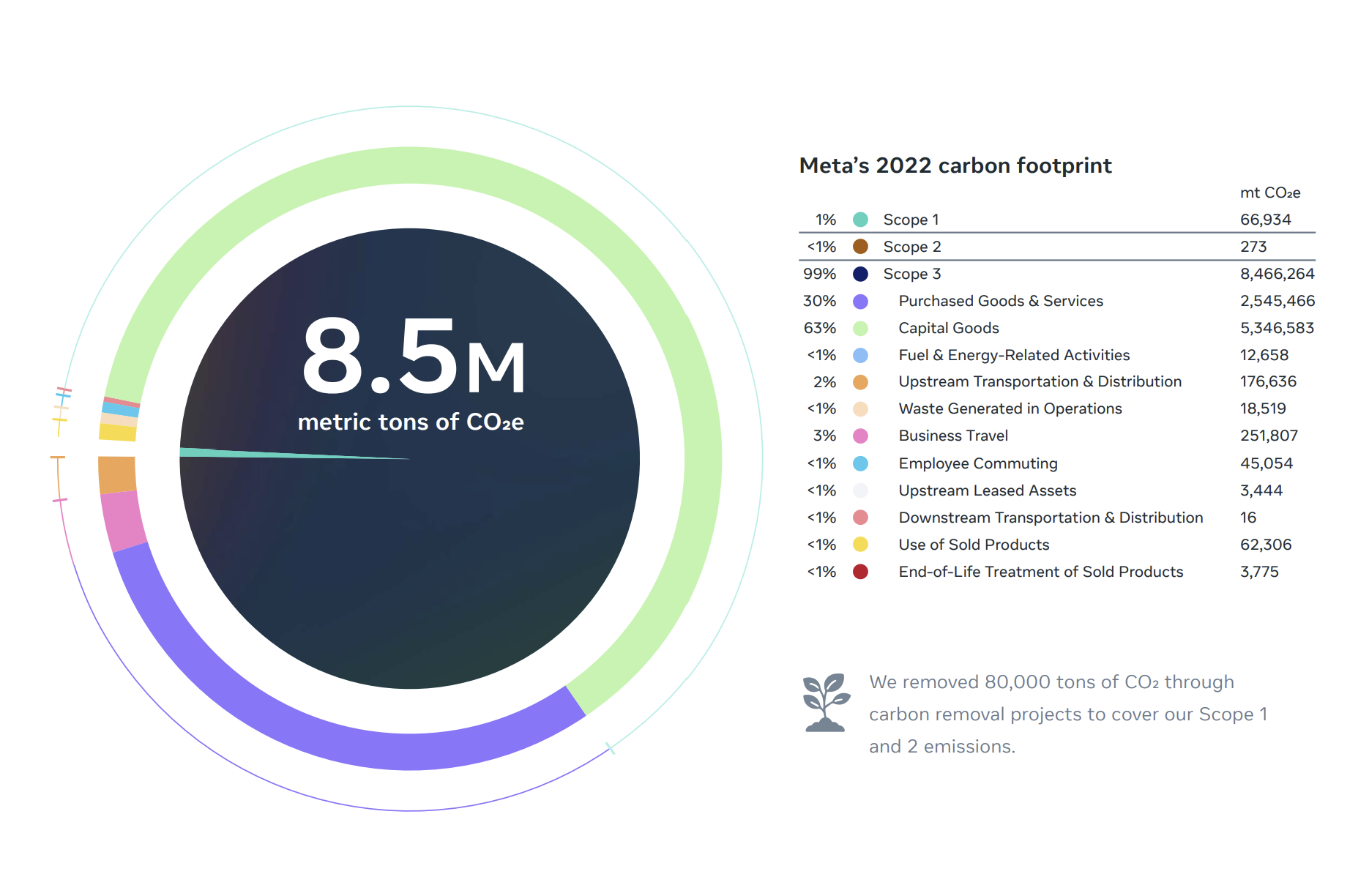Viewport: 1369px width, 896px height.
Task: Select the value 3,444
Action: (1261, 490)
